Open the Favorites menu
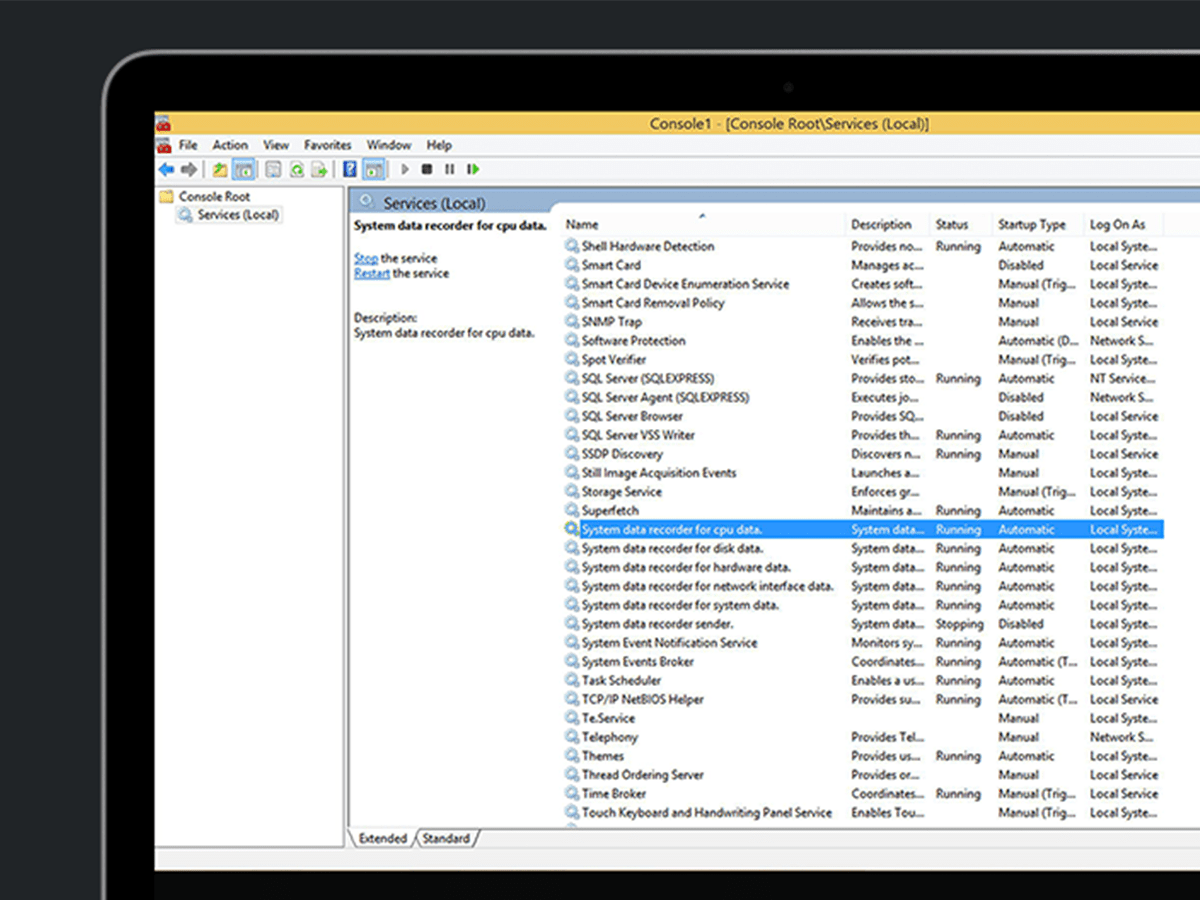Viewport: 1200px width, 900px height. (x=328, y=145)
